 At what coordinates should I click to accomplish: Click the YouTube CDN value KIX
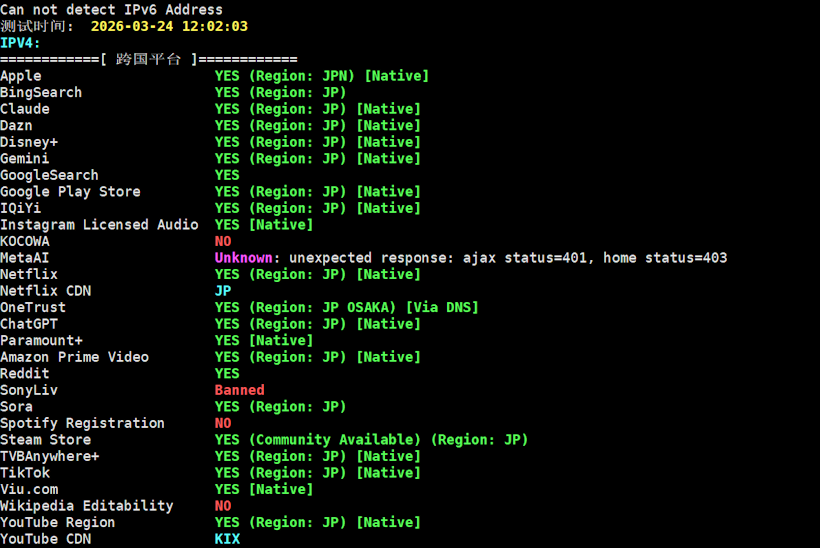(x=227, y=539)
